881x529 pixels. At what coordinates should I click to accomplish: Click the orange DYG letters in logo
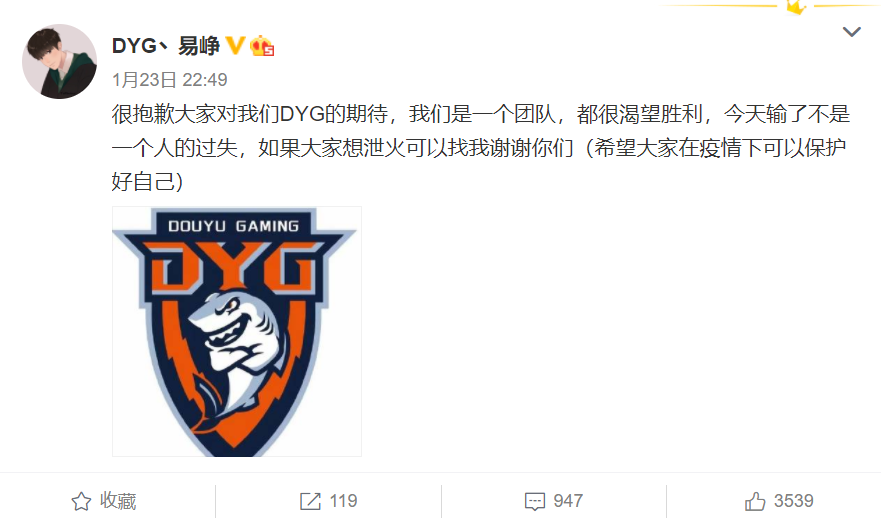(x=234, y=267)
